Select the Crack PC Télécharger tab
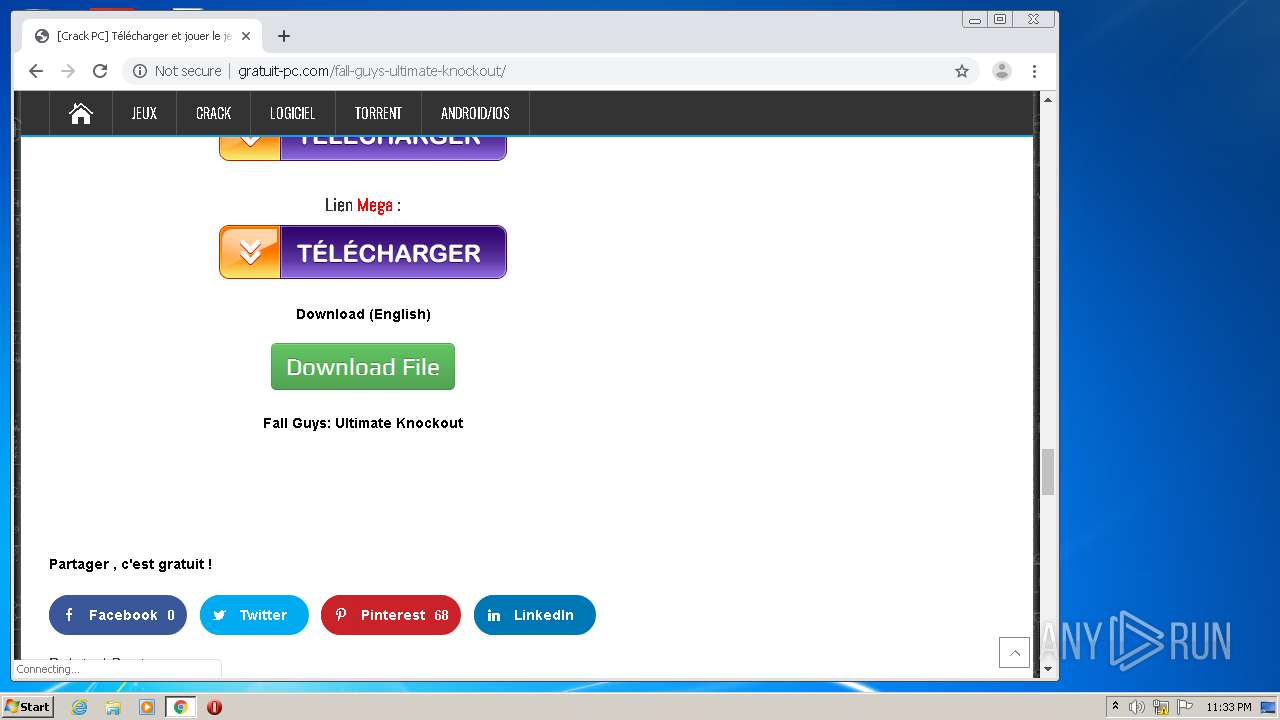This screenshot has height=720, width=1280. (143, 36)
